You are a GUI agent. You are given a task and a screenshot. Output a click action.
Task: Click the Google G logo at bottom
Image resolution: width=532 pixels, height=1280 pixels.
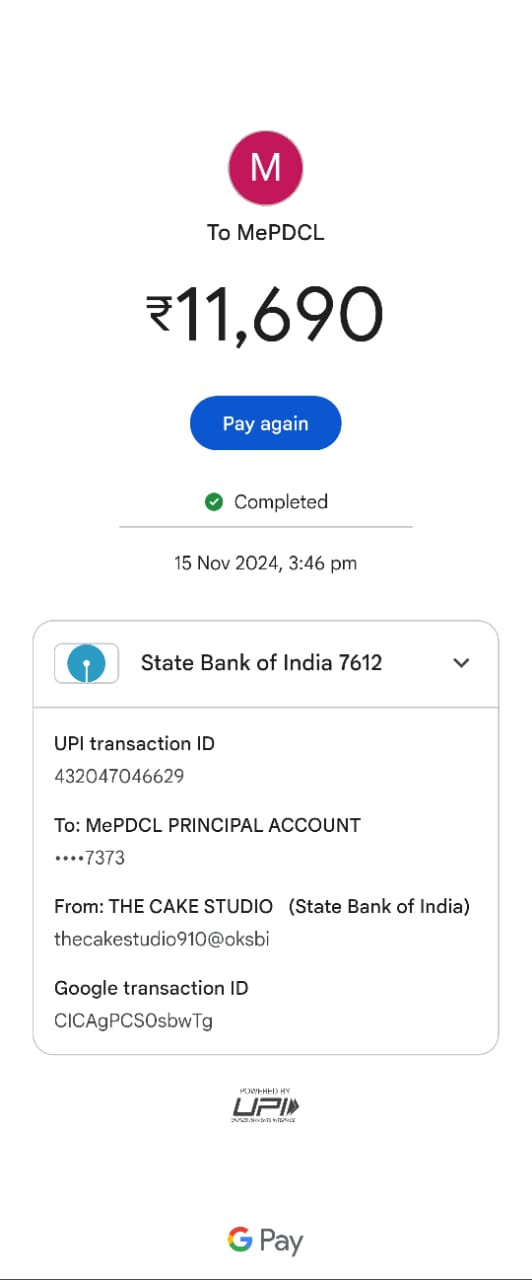[239, 1241]
